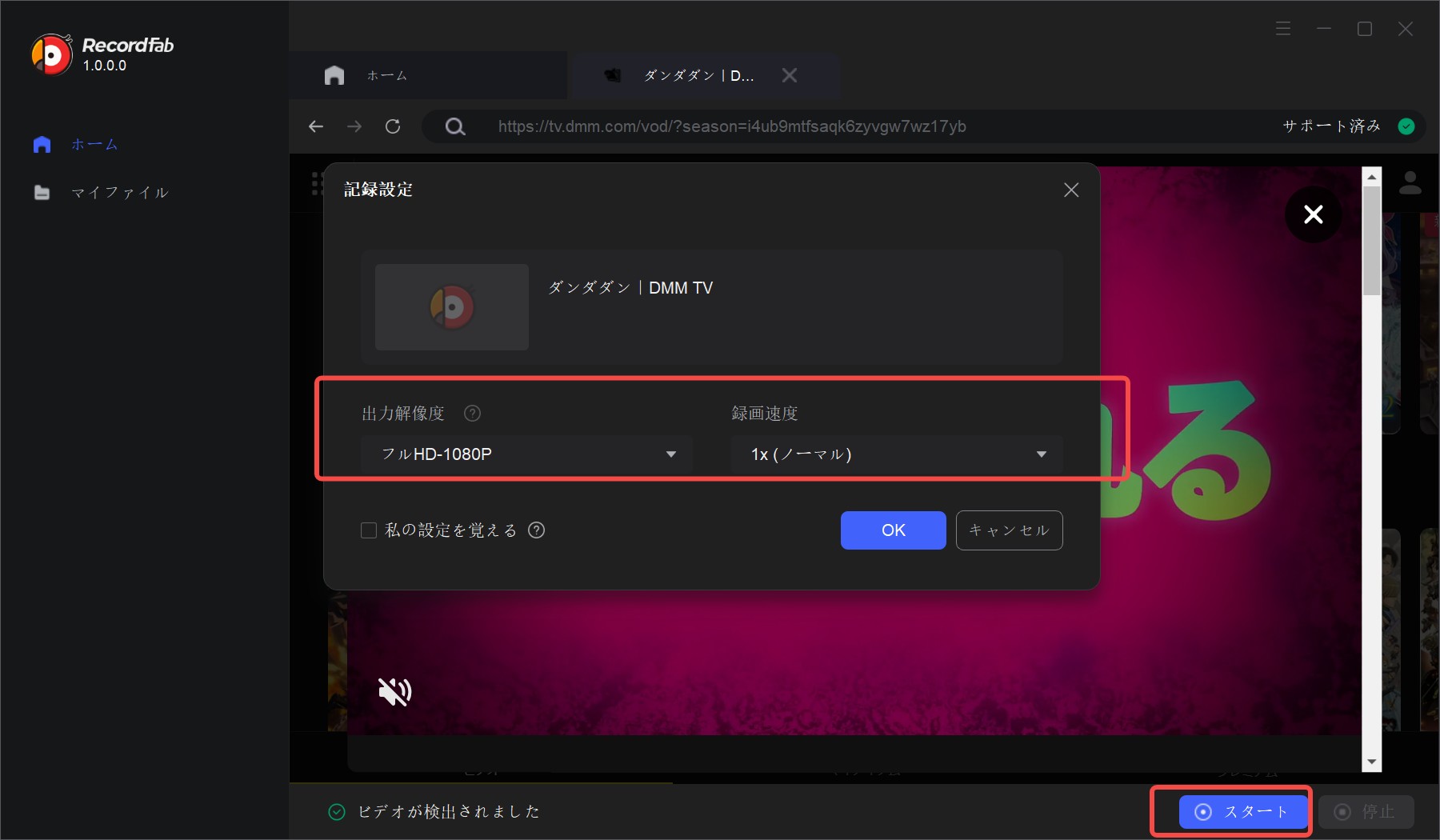Screen dimensions: 1440x840
Task: Go forward in browser navigation
Action: [x=354, y=126]
